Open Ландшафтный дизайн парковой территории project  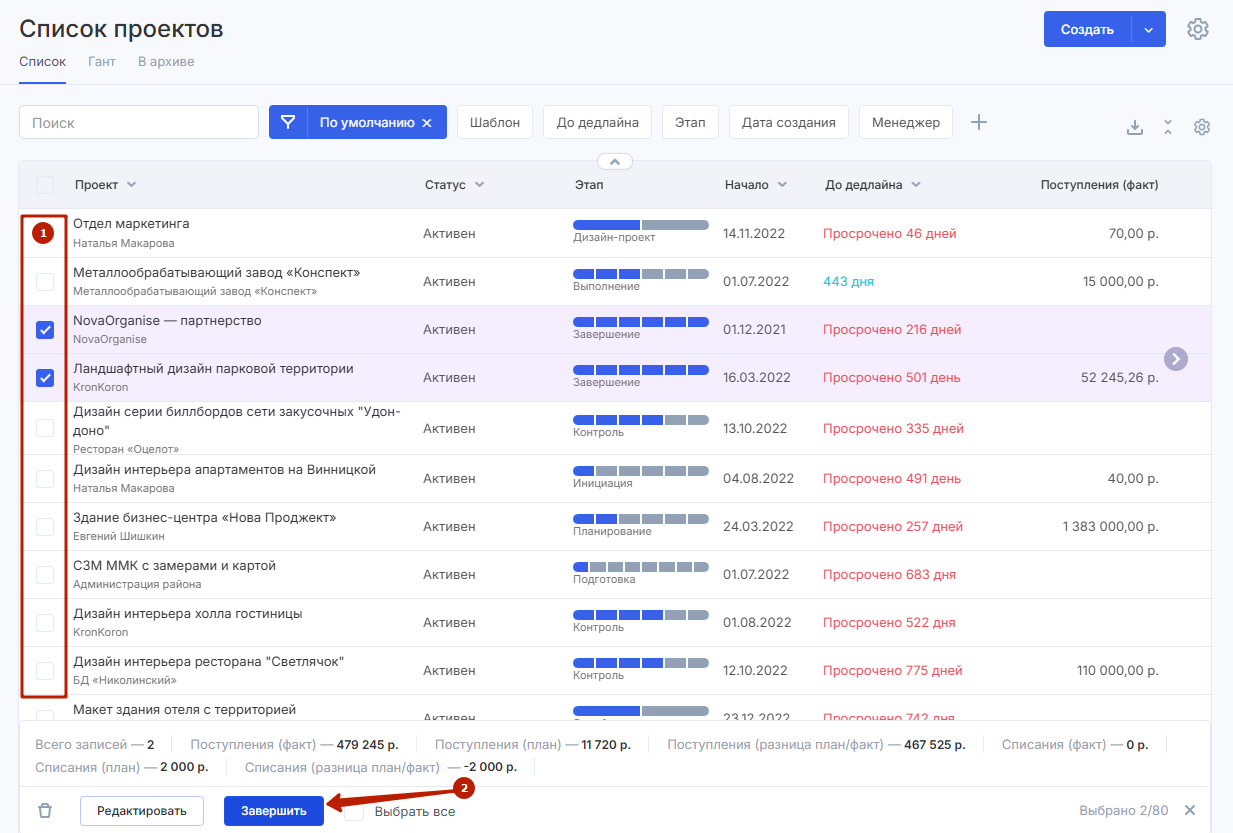pos(213,369)
